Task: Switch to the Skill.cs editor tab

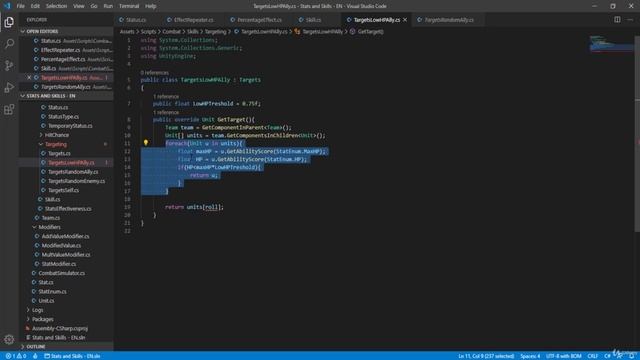Action: coord(313,20)
